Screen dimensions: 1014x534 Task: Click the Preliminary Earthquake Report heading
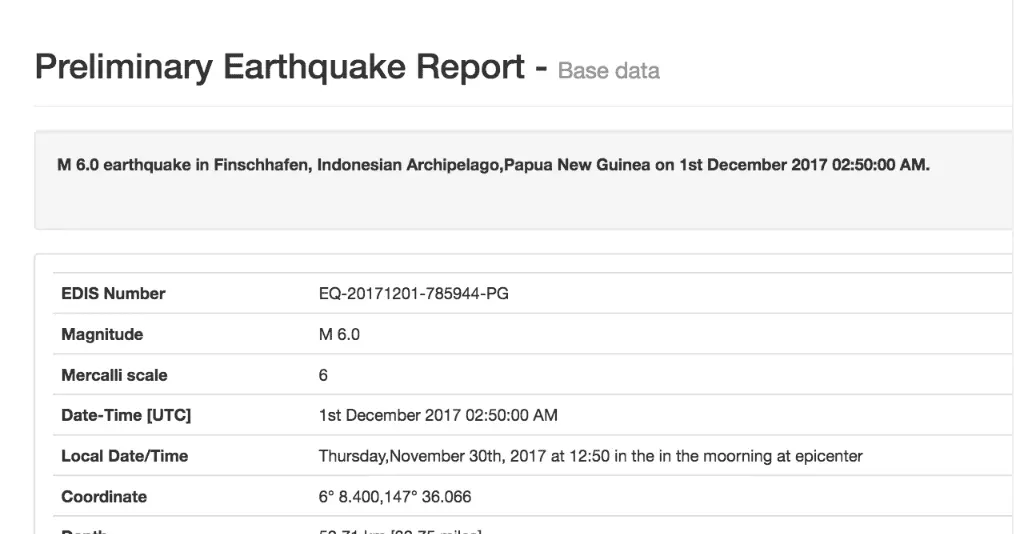[x=278, y=68]
